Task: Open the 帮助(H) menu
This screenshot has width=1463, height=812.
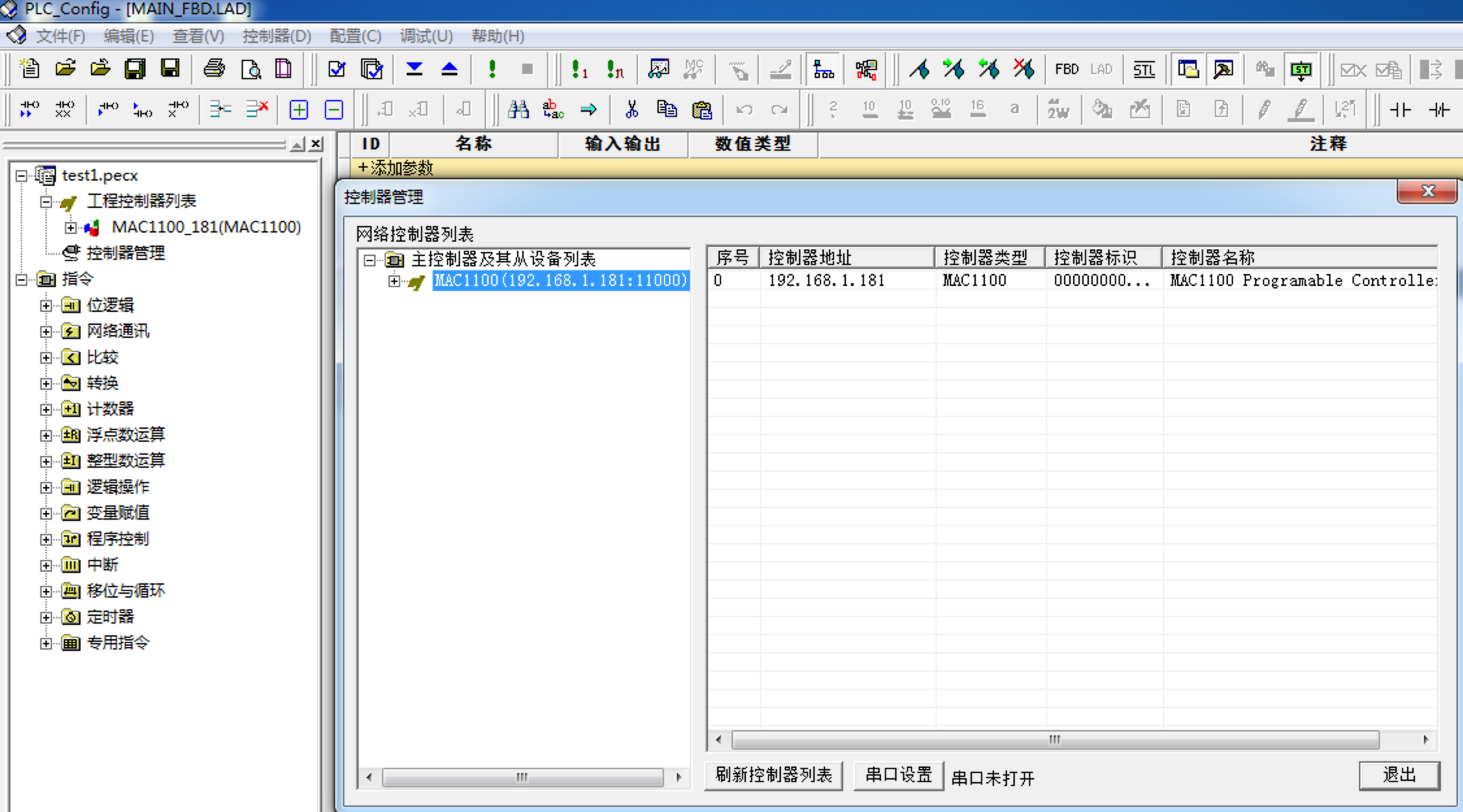Action: pos(498,36)
